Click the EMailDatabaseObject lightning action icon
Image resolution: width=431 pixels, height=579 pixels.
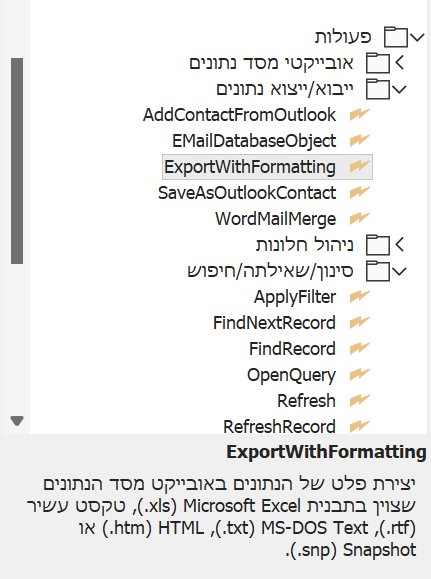tap(359, 140)
